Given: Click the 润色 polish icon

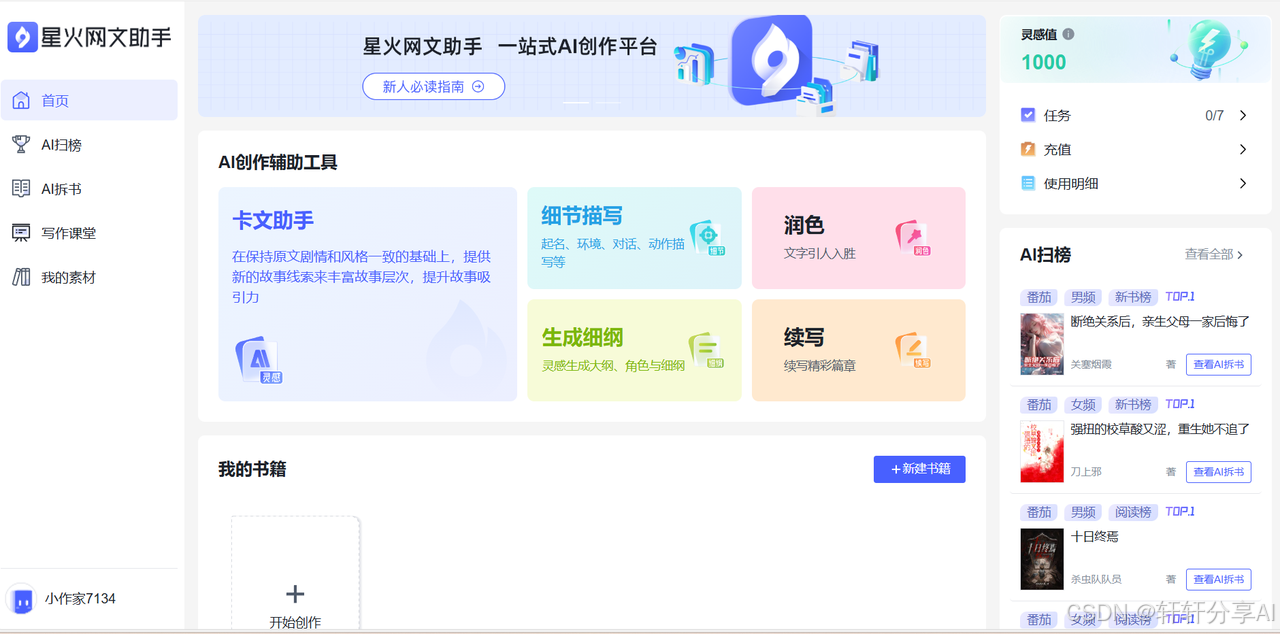Looking at the screenshot, I should 913,239.
